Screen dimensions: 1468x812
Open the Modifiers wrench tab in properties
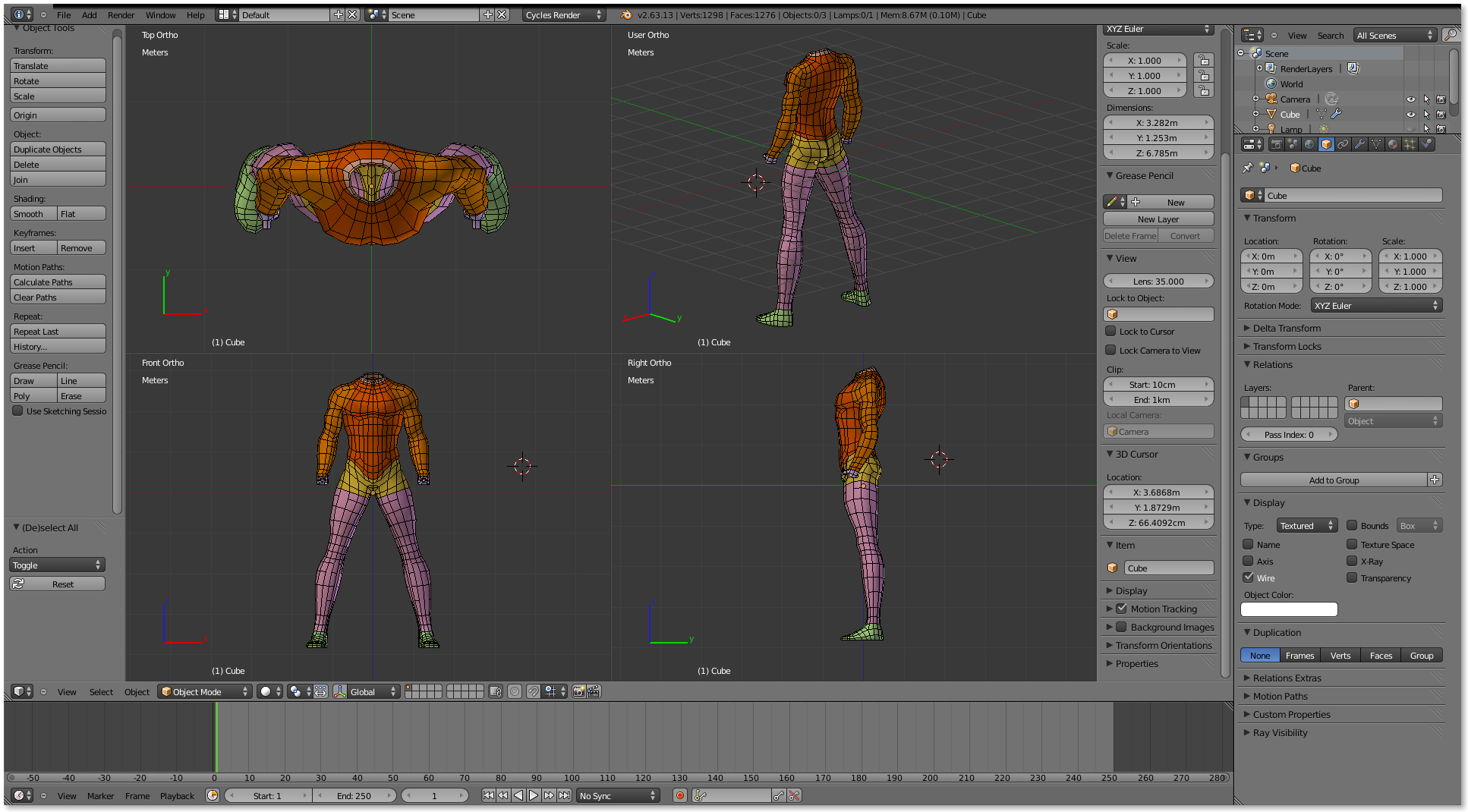tap(1359, 144)
